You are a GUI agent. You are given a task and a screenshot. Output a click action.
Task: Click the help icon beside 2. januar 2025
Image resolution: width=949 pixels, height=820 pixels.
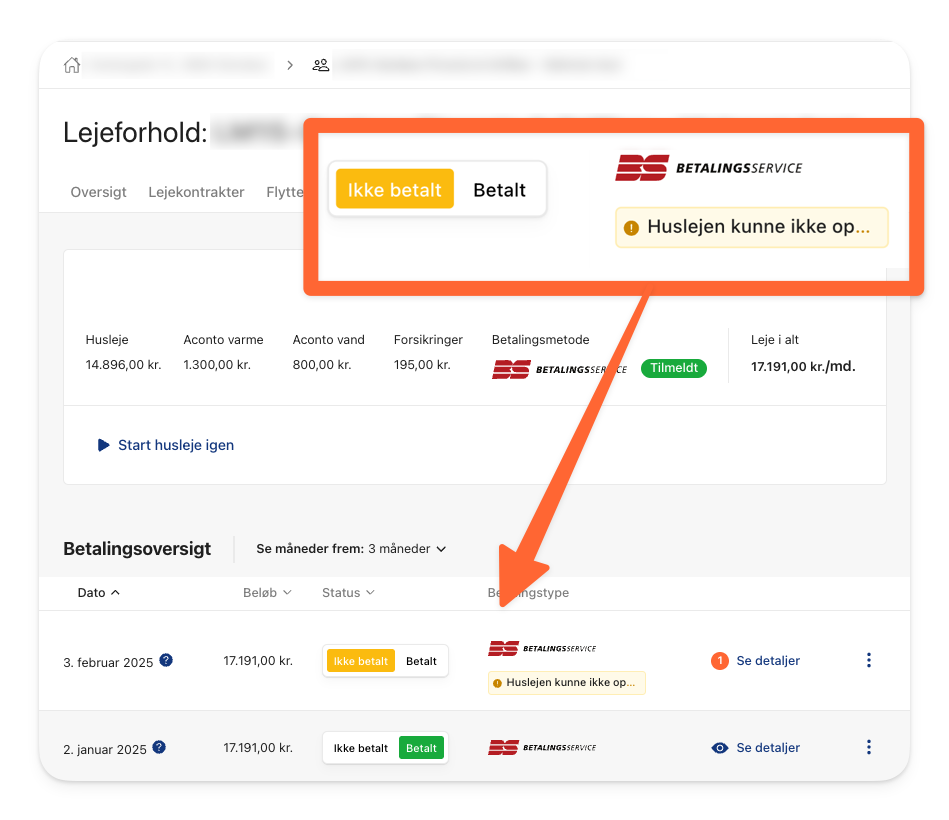(159, 747)
